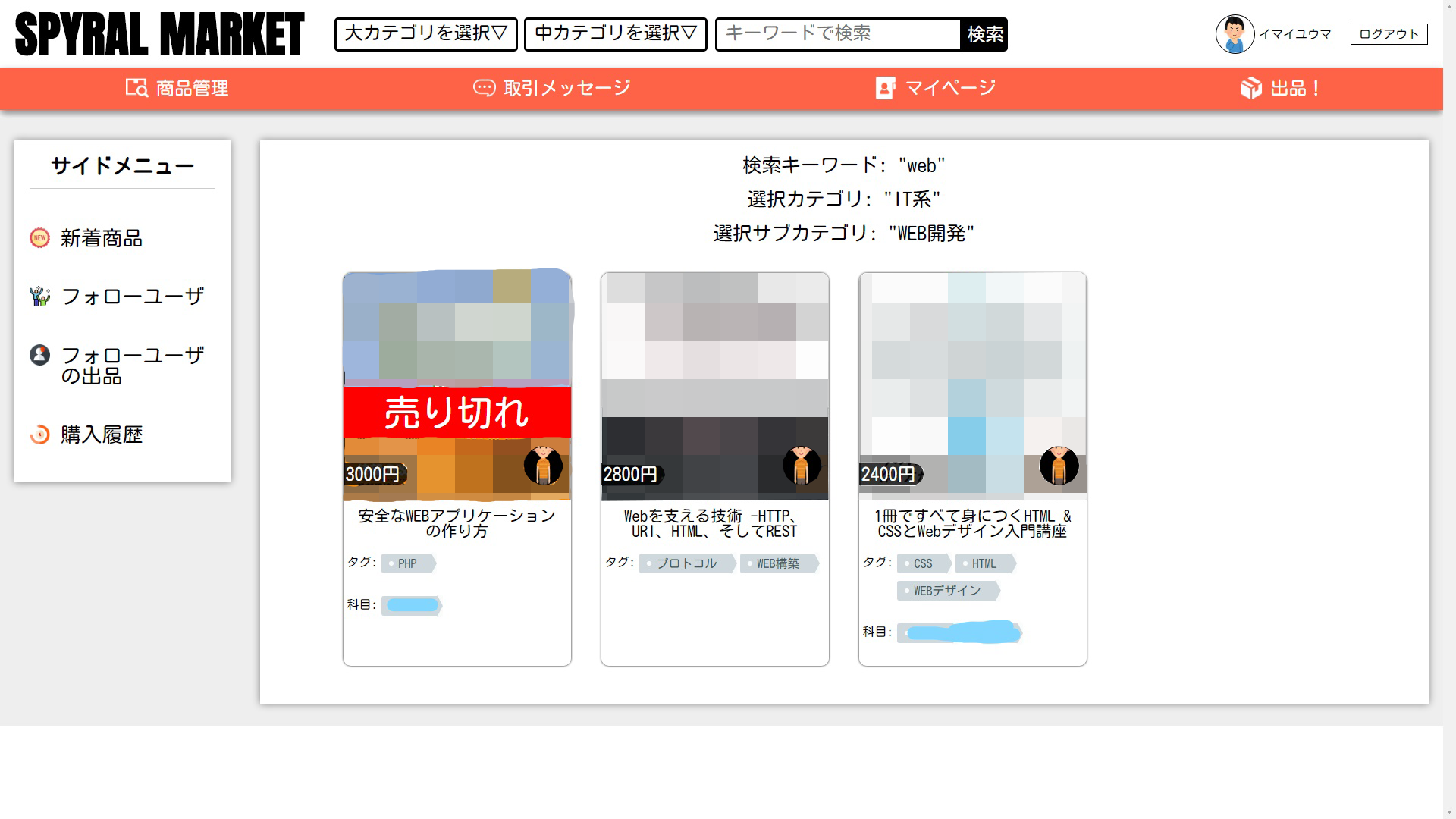The width and height of the screenshot is (1456, 819).
Task: Click the 出品 box icon
Action: click(x=1250, y=88)
